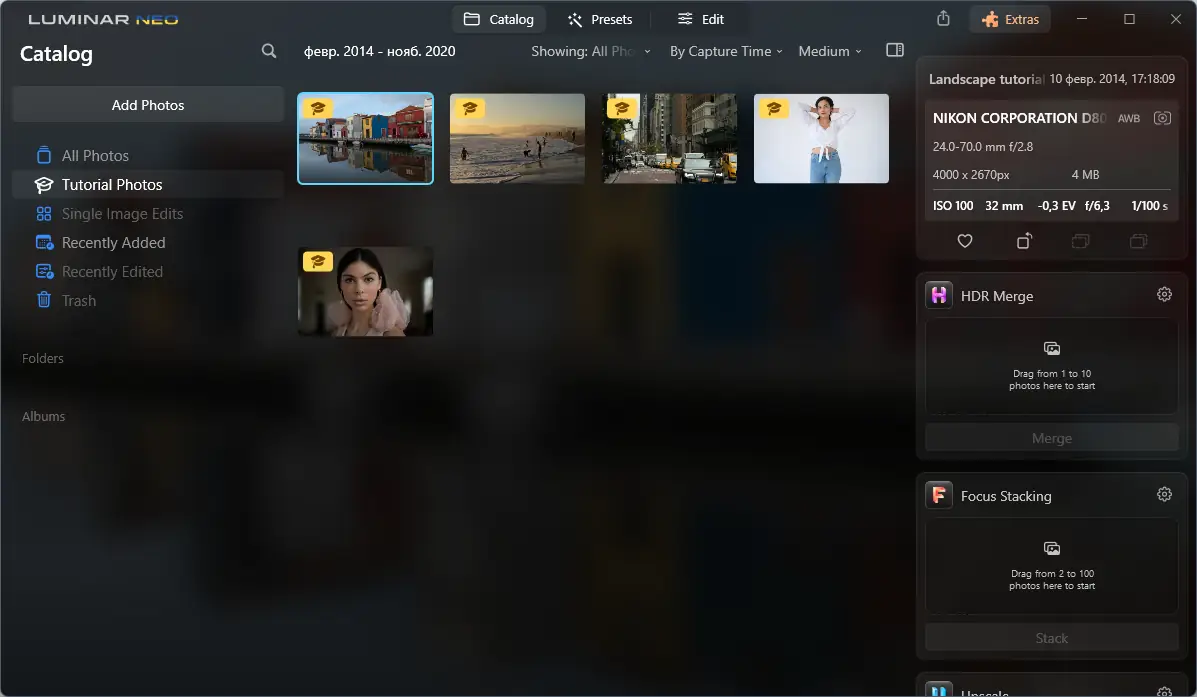Select the colorful houses landscape thumbnail
The image size is (1197, 697).
[365, 138]
